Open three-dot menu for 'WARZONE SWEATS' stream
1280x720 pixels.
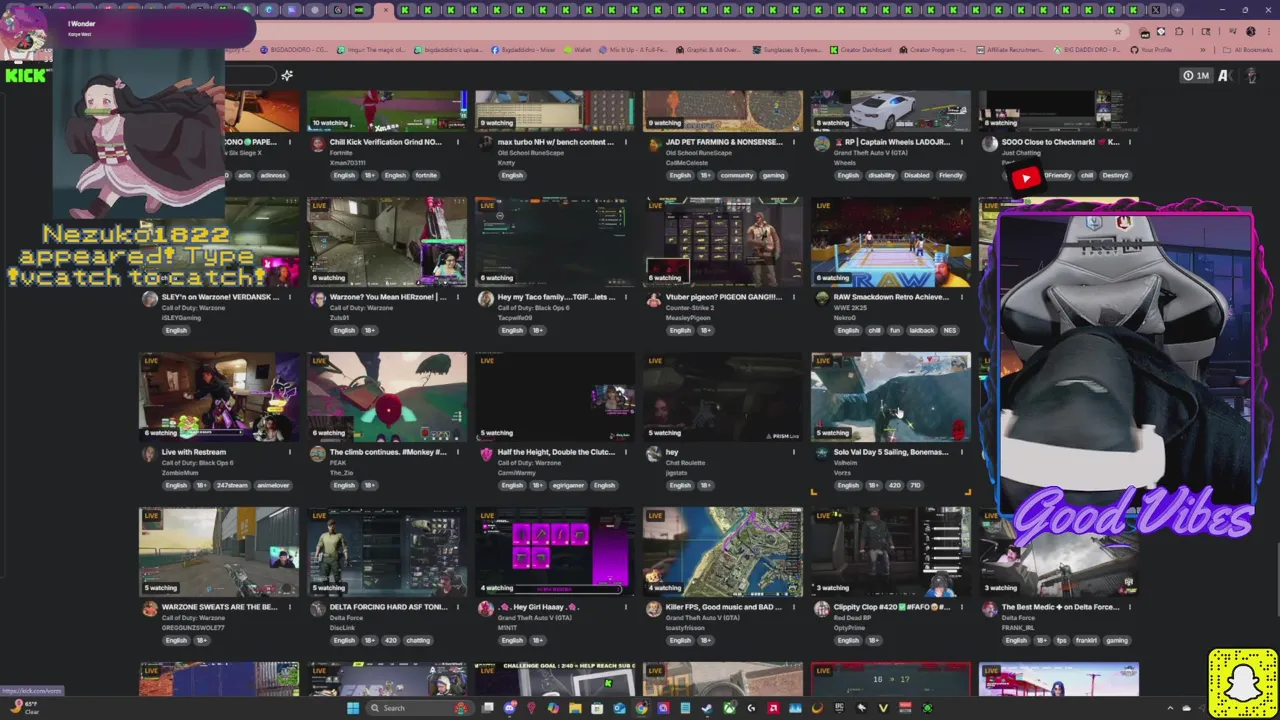point(290,607)
